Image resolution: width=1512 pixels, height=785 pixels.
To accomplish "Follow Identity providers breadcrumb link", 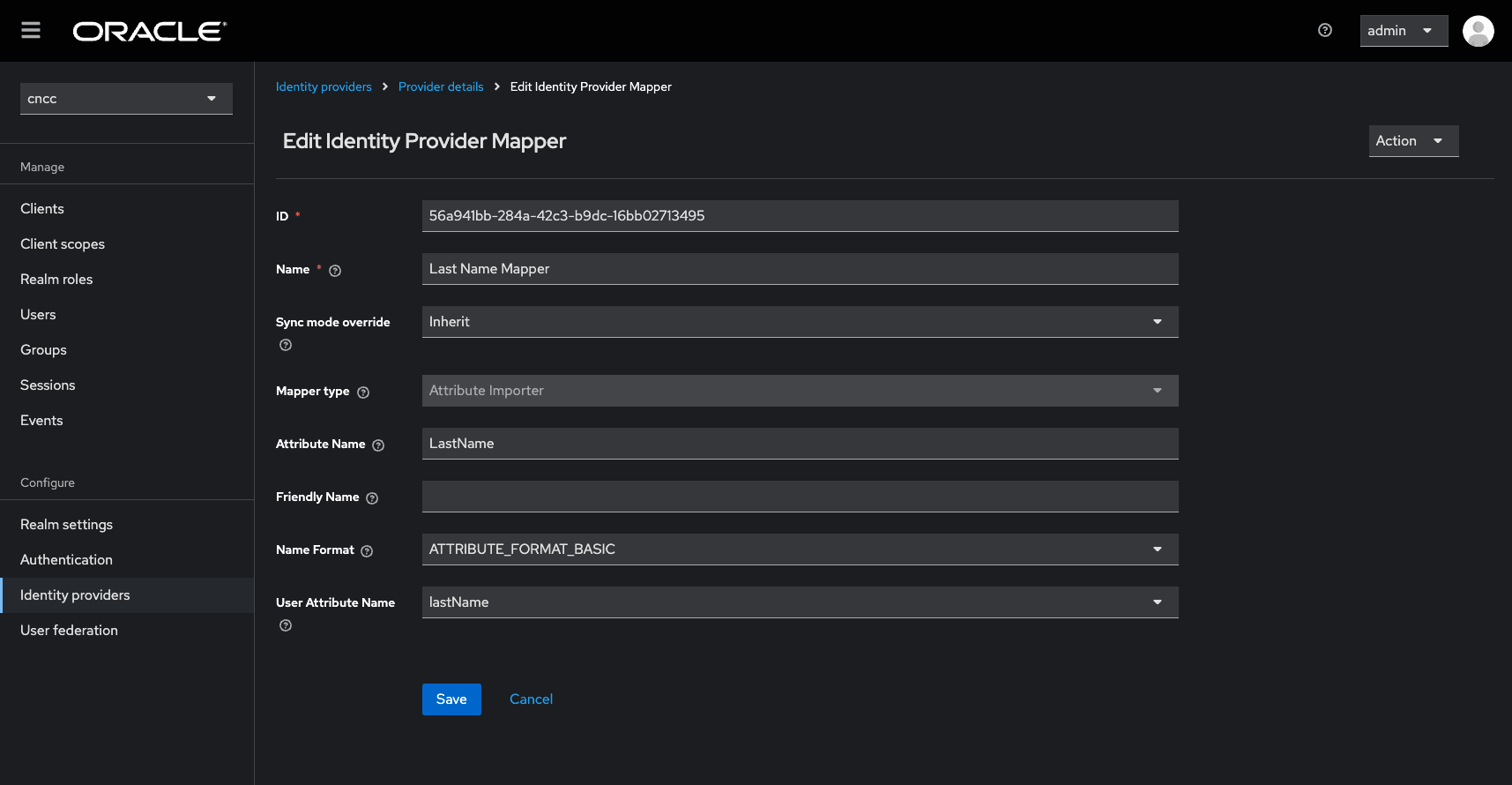I will point(324,86).
